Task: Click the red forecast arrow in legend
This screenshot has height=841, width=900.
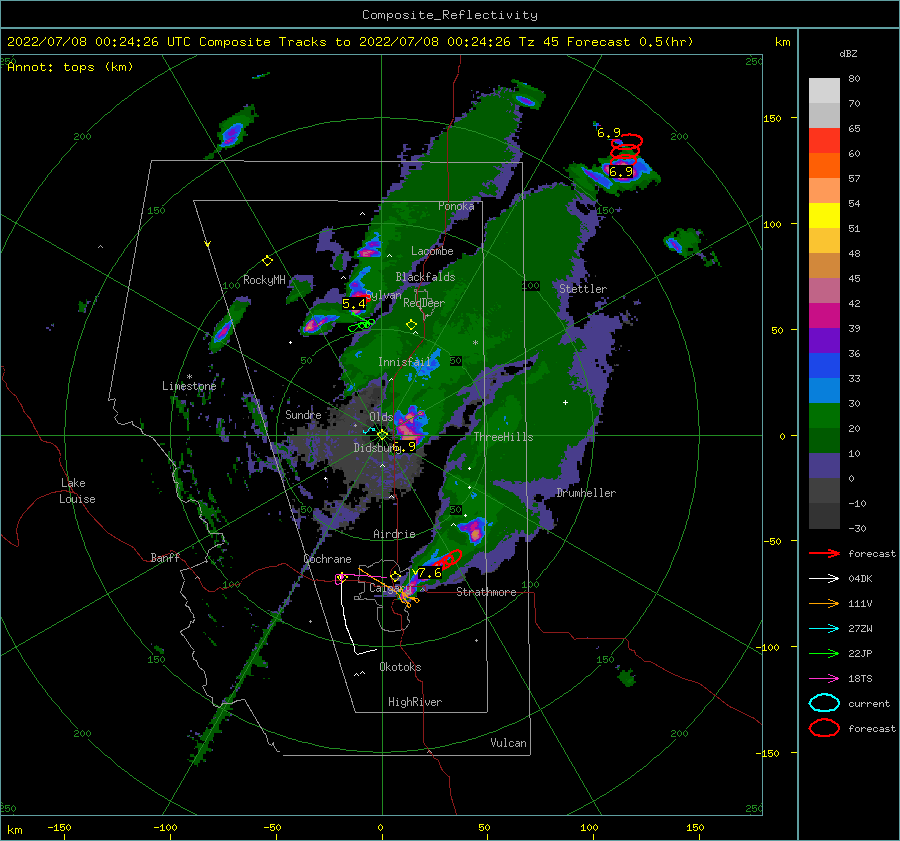Action: tap(824, 553)
